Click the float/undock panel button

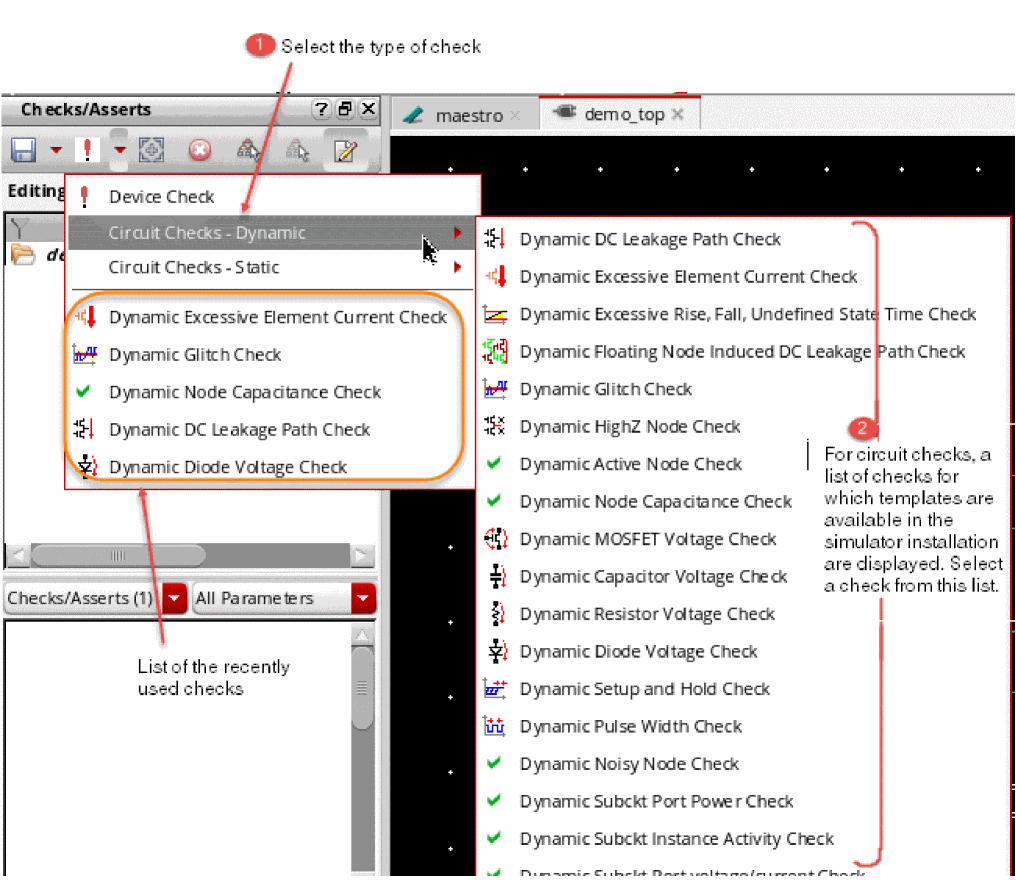(345, 109)
